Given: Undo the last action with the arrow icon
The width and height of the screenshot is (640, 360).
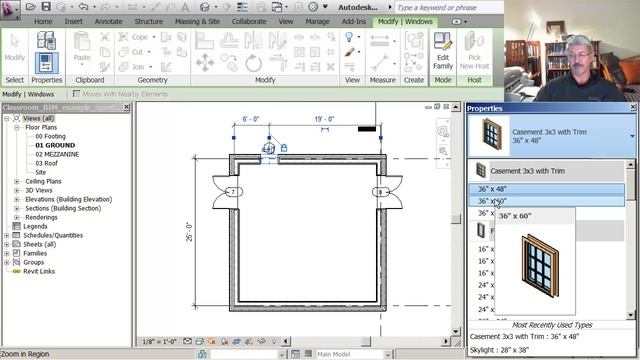Looking at the screenshot, I should coord(84,7).
